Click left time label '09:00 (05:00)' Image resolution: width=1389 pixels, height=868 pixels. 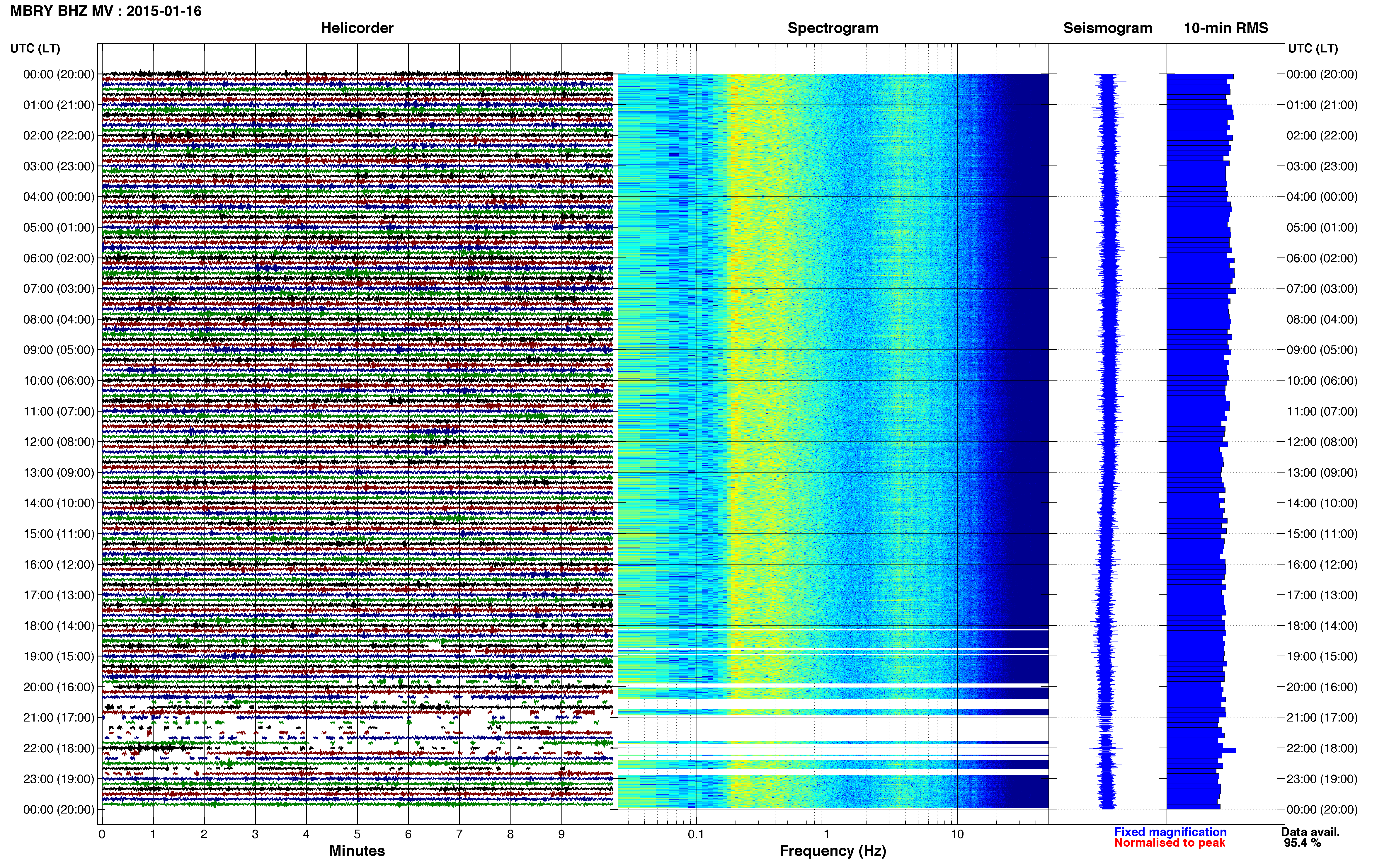click(x=59, y=349)
